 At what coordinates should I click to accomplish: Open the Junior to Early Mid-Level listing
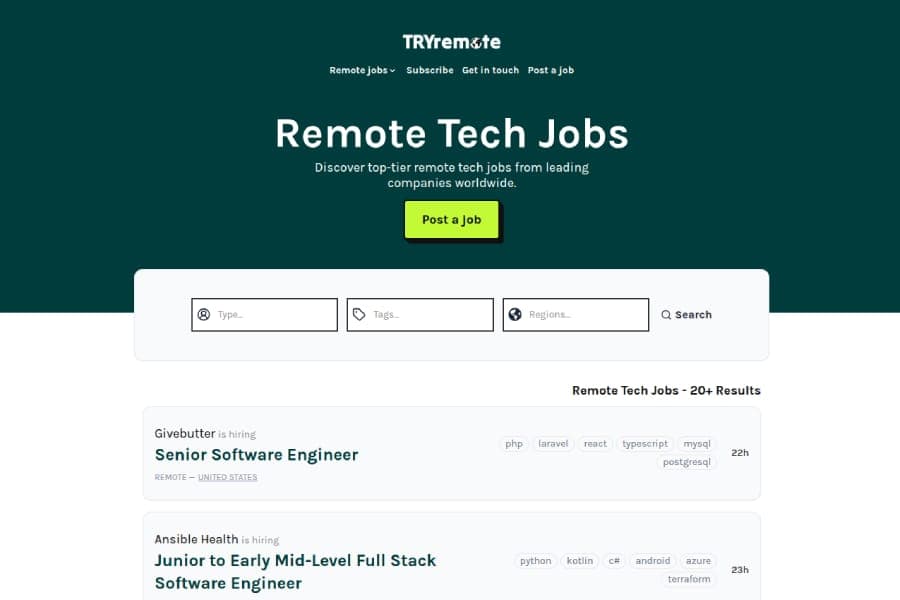[294, 572]
